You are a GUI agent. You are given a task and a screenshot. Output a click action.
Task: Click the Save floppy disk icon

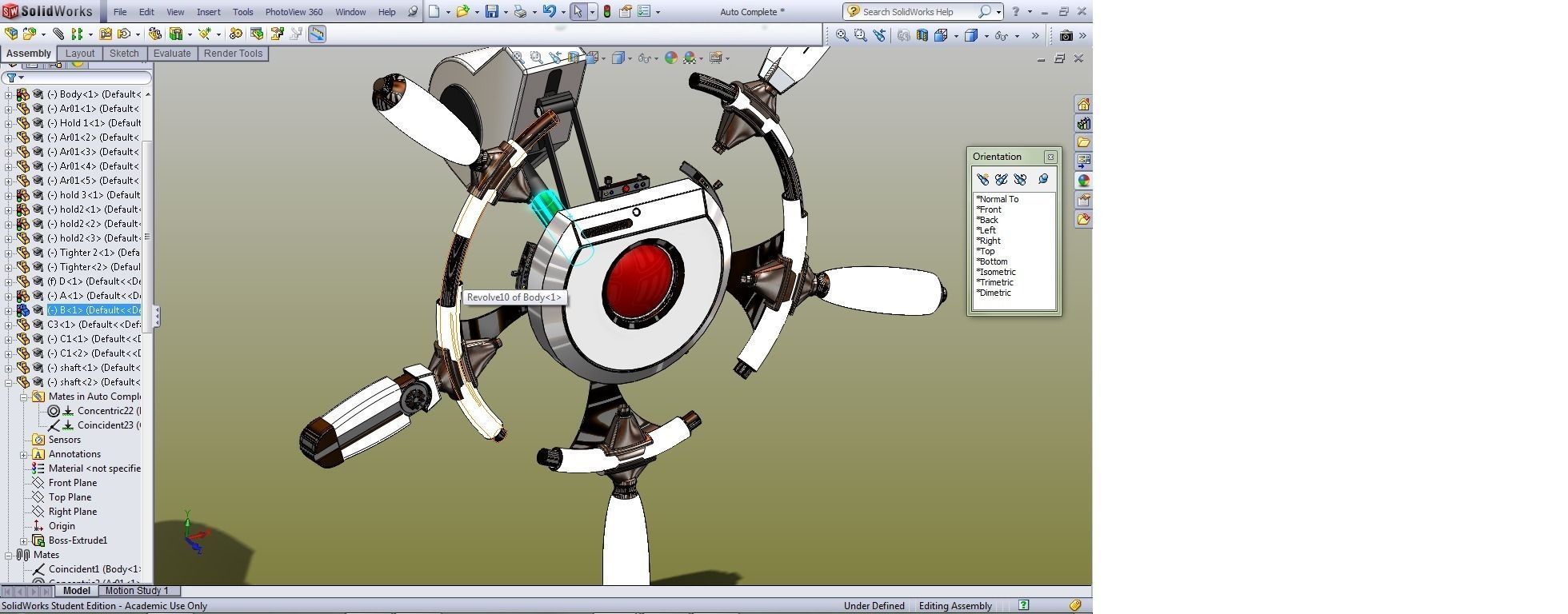pos(492,11)
